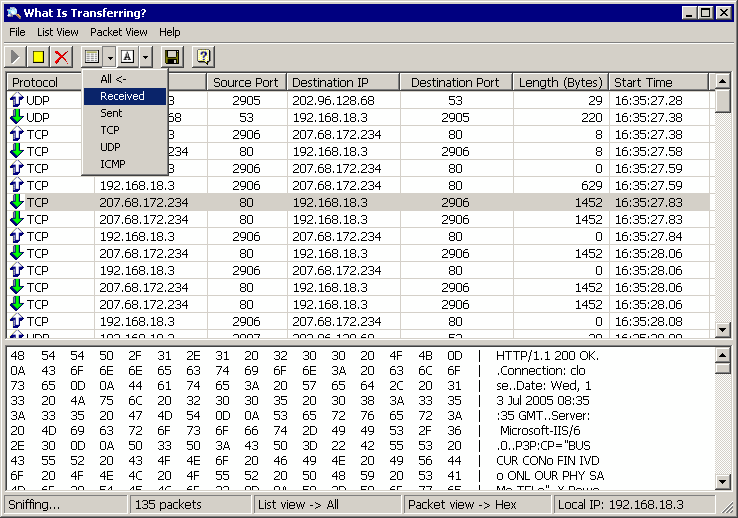Click the red X clear packets icon

click(62, 58)
